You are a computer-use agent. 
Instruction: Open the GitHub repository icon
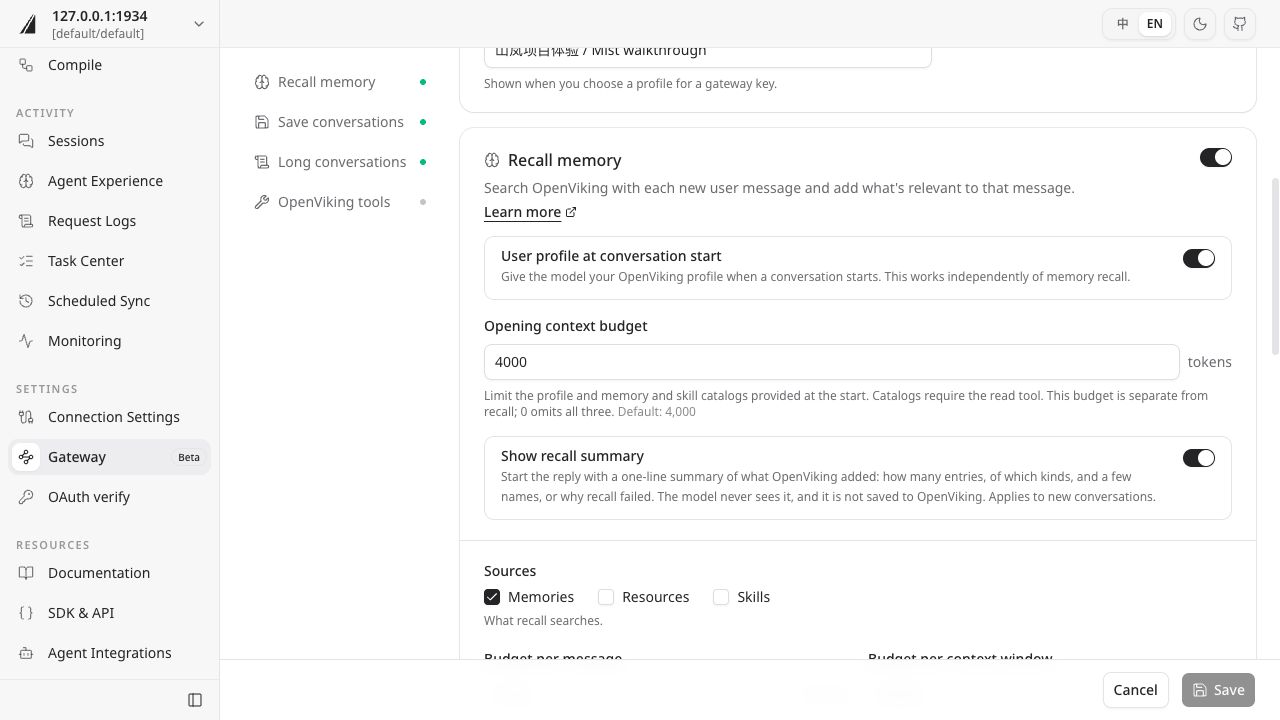point(1240,24)
